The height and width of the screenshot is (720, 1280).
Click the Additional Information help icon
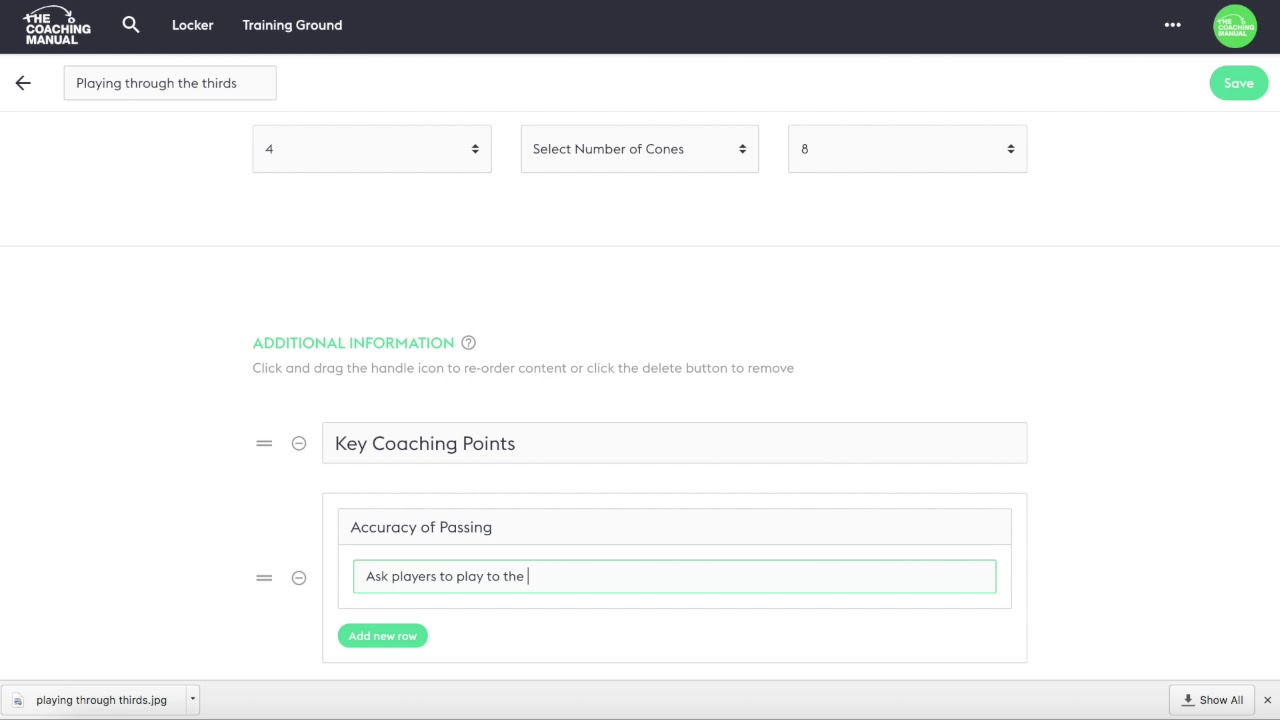click(x=468, y=342)
